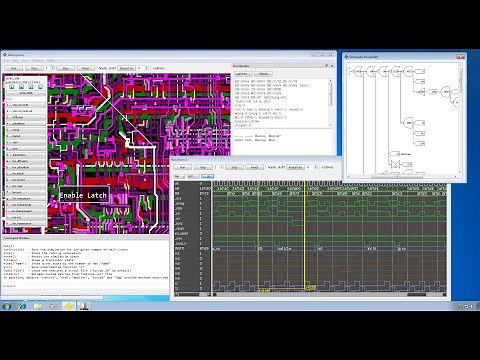Toggle the low_vias layer
The image size is (480, 360).
click(26, 186)
